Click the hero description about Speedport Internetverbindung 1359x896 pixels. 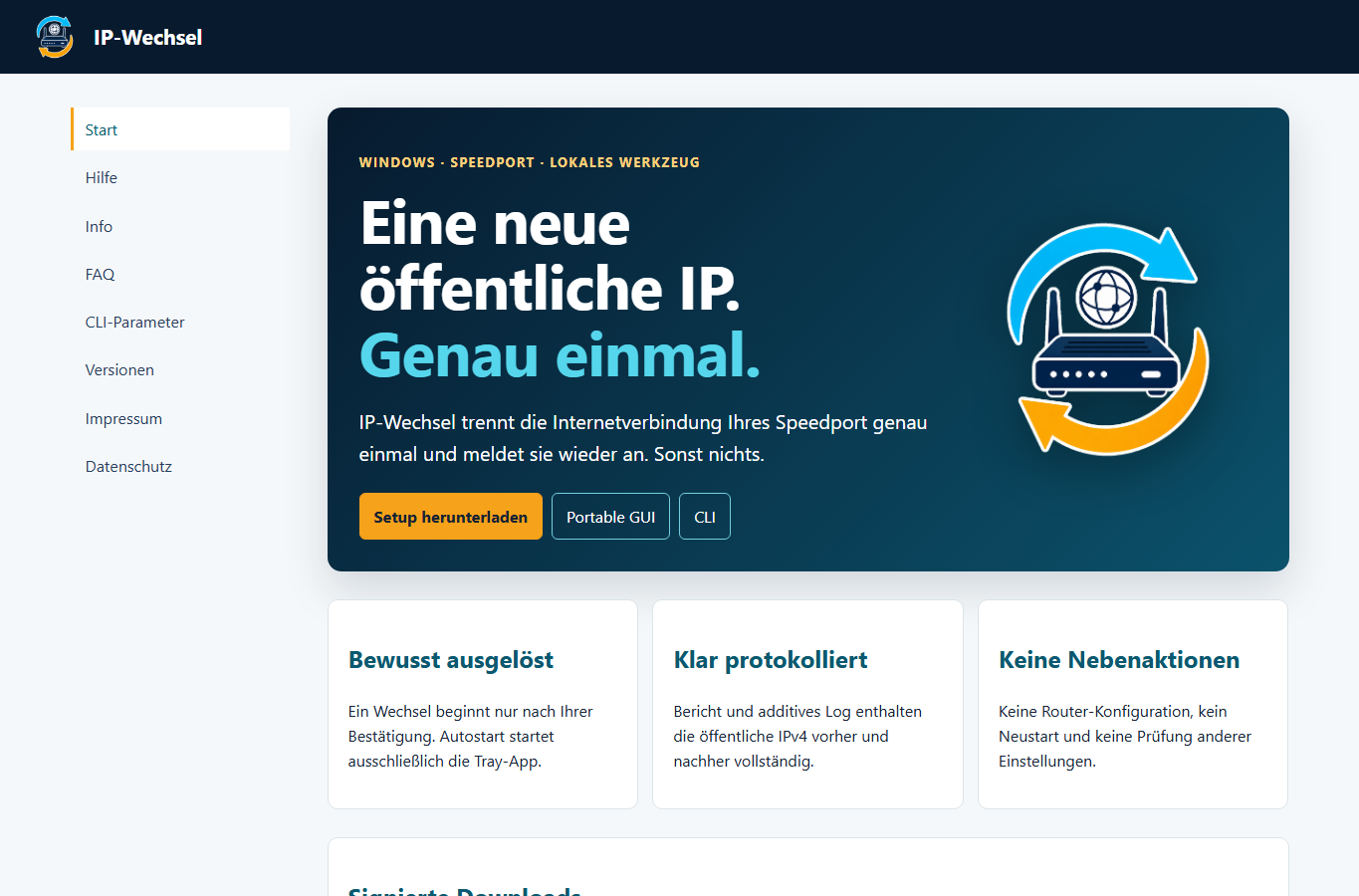643,438
